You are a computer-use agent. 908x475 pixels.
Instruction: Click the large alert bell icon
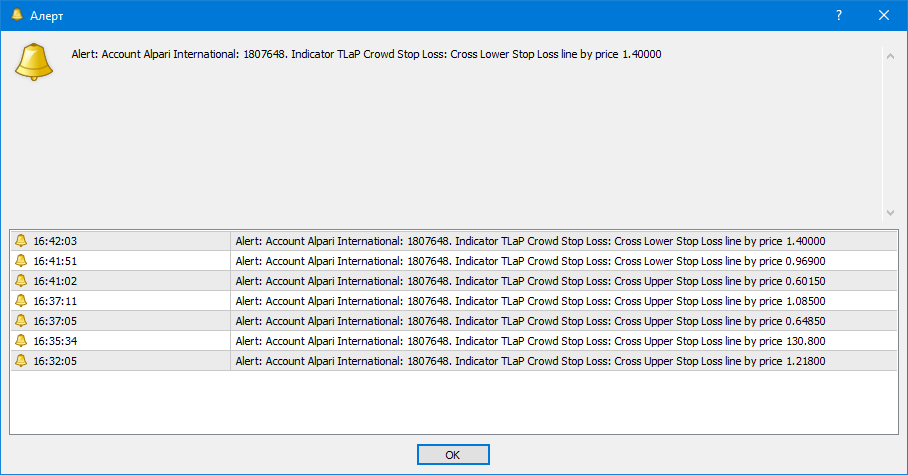coord(34,62)
